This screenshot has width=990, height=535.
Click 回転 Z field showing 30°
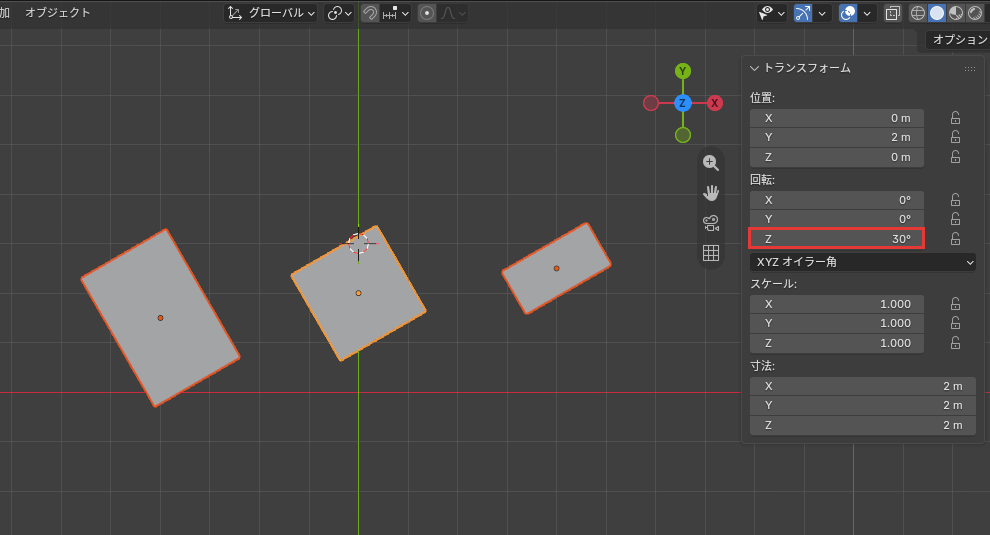point(837,239)
